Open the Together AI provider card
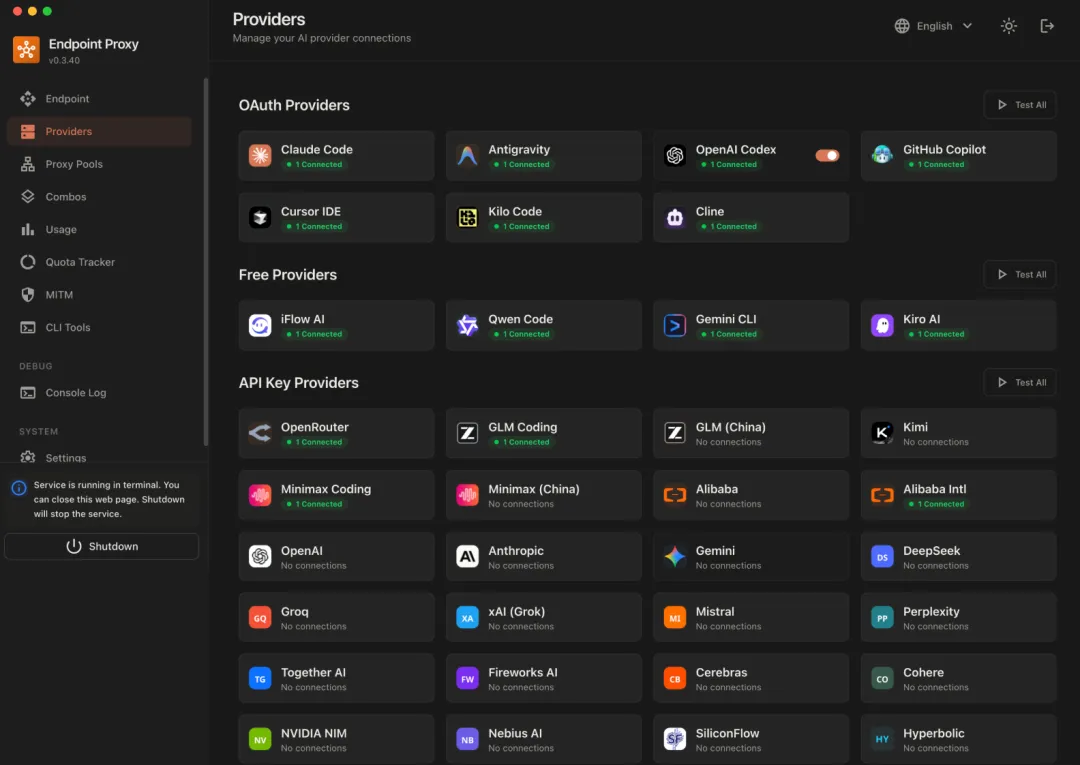 coord(336,678)
